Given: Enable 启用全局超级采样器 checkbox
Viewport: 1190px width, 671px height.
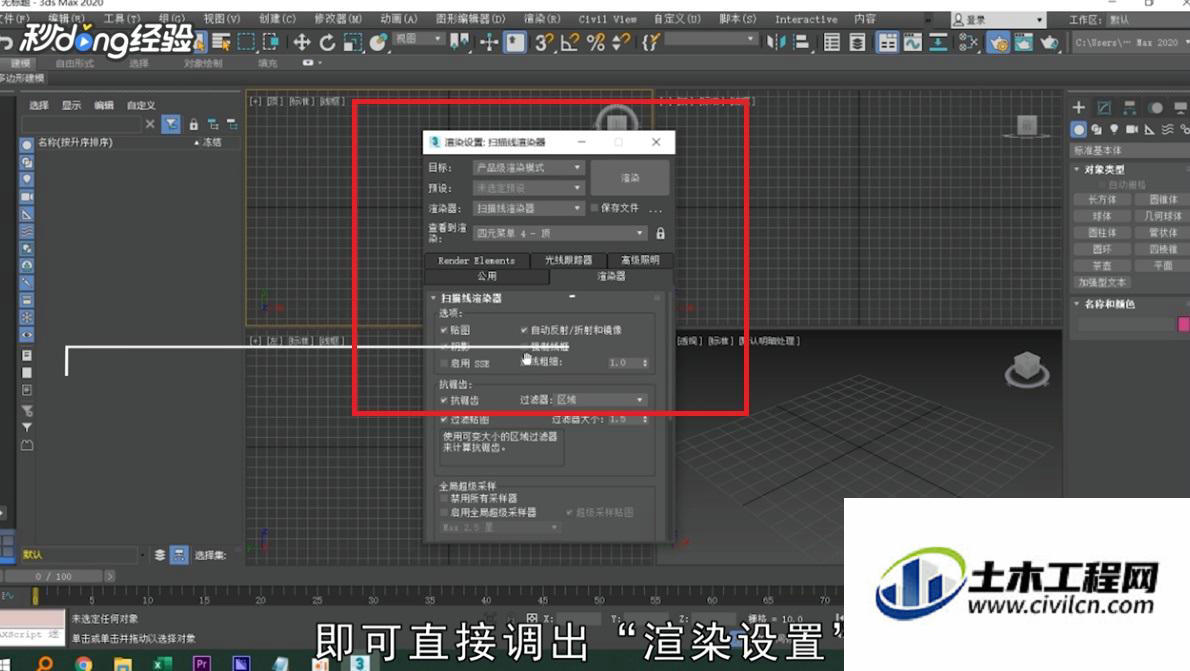Looking at the screenshot, I should [x=444, y=512].
